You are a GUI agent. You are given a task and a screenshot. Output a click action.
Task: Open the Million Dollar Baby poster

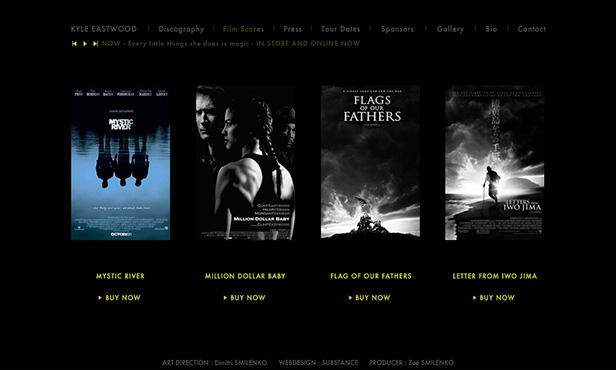pyautogui.click(x=246, y=163)
